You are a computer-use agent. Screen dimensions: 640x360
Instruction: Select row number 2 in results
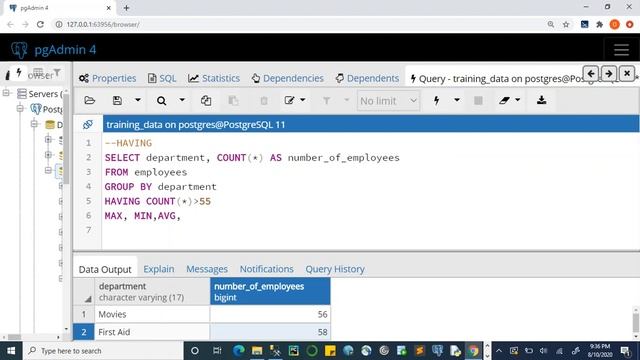(84, 332)
